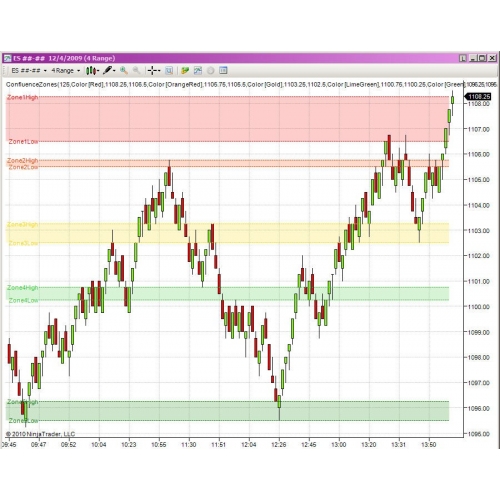Click the 1102.00 price axis label
The height and width of the screenshot is (500, 500).
pos(479,256)
